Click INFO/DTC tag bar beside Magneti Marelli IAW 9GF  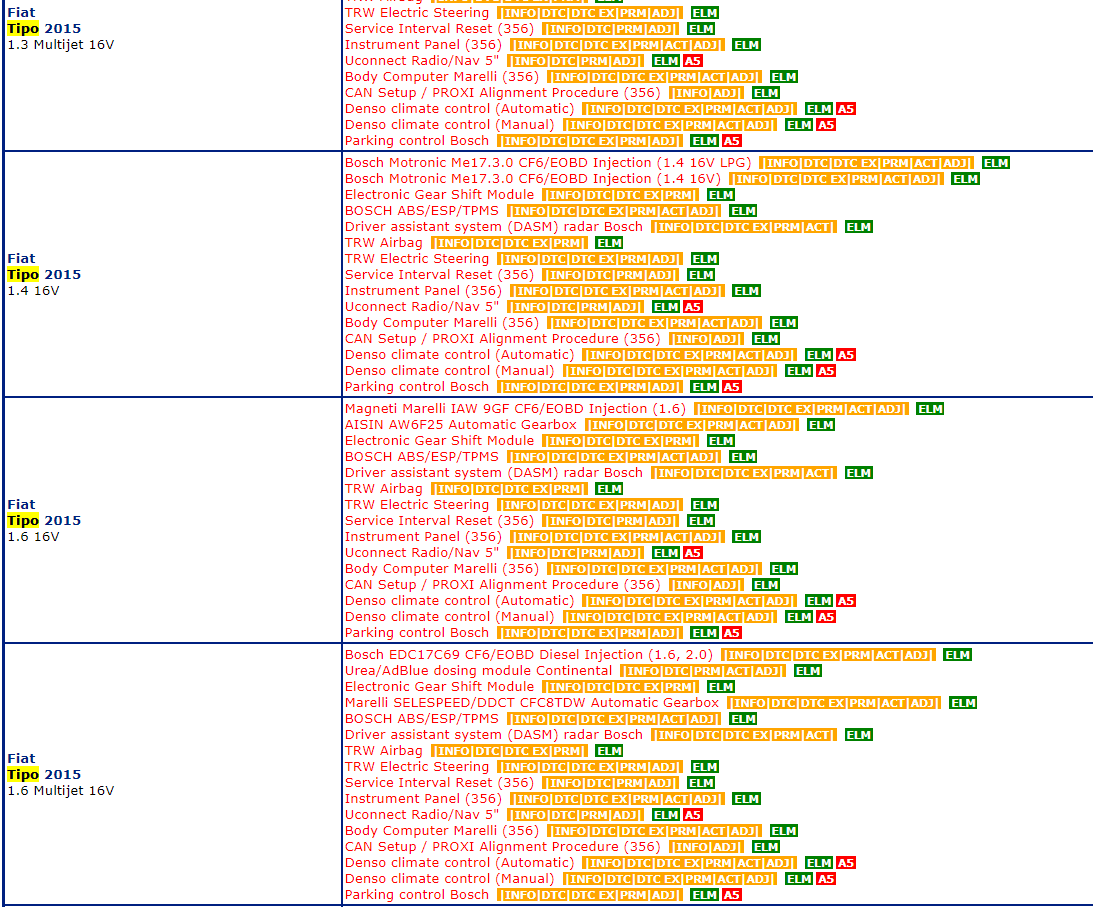click(801, 409)
